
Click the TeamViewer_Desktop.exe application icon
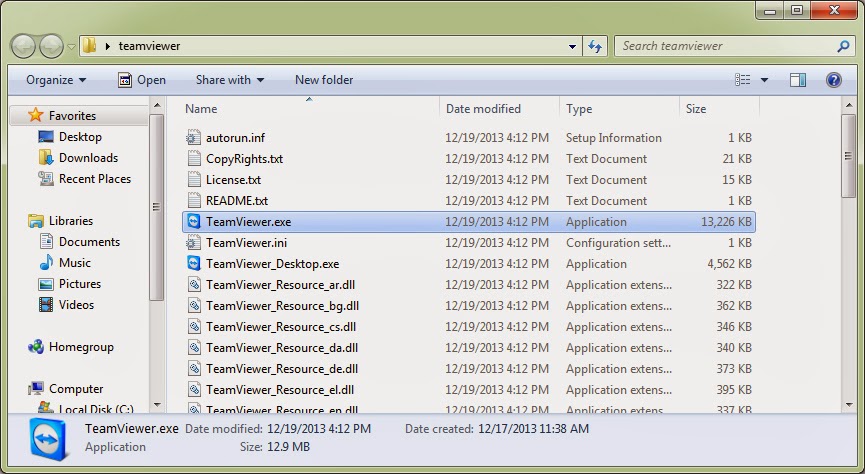pos(194,263)
